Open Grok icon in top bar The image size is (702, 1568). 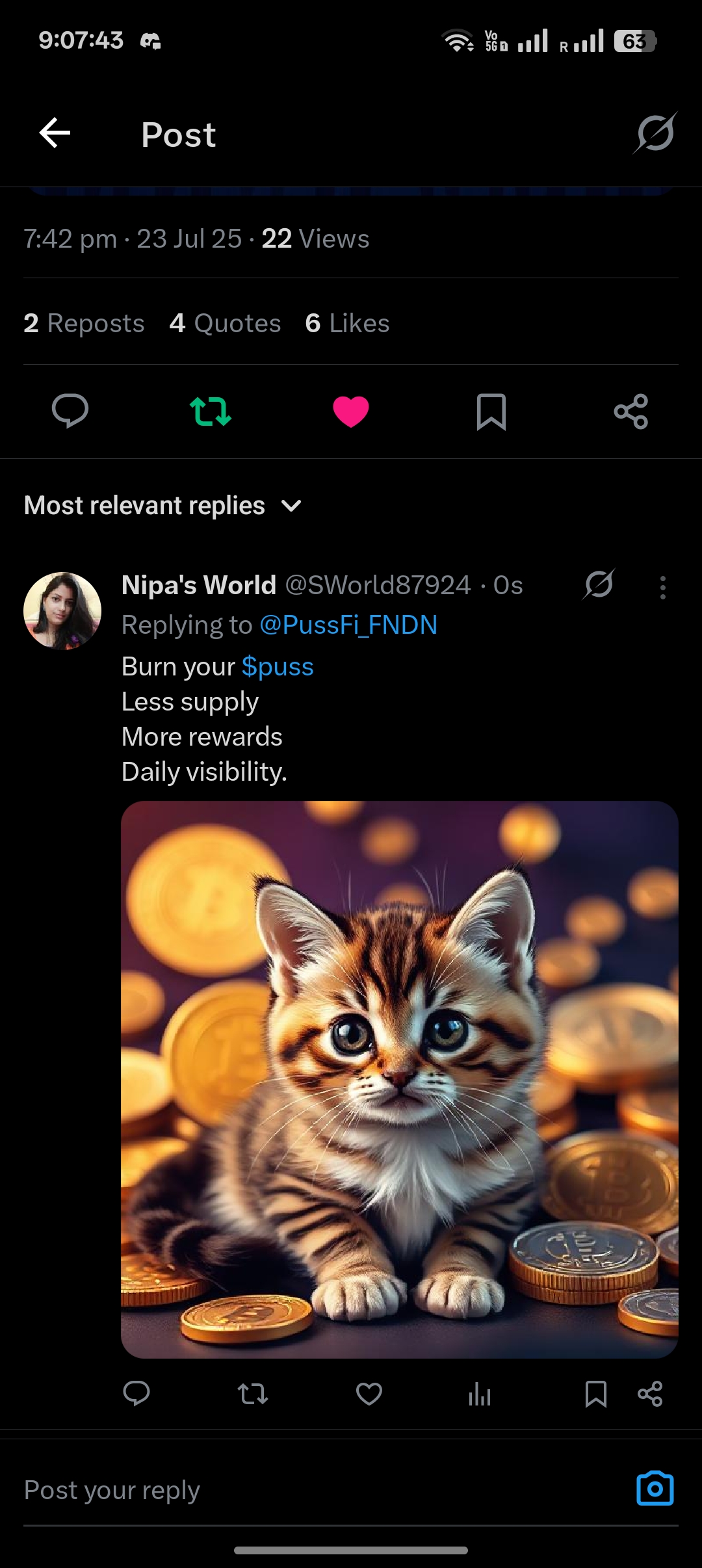(x=655, y=133)
